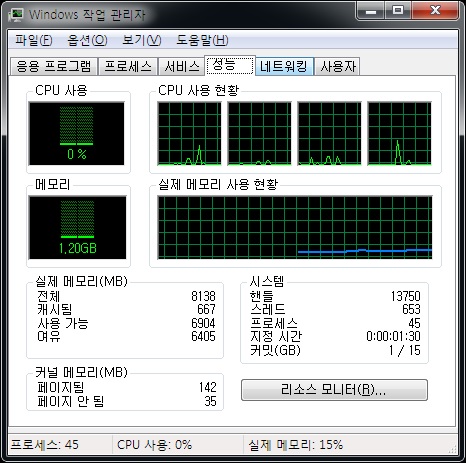Switch to the 응용 프로그램 tab
Image resolution: width=466 pixels, height=463 pixels.
point(54,66)
